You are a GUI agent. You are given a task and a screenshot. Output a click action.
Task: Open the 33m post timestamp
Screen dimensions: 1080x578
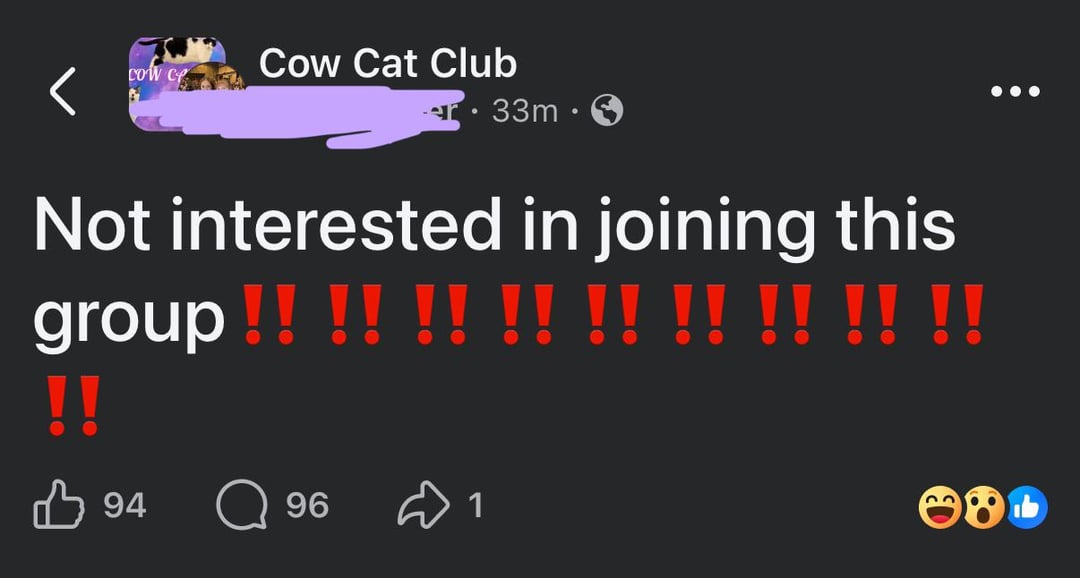(525, 111)
